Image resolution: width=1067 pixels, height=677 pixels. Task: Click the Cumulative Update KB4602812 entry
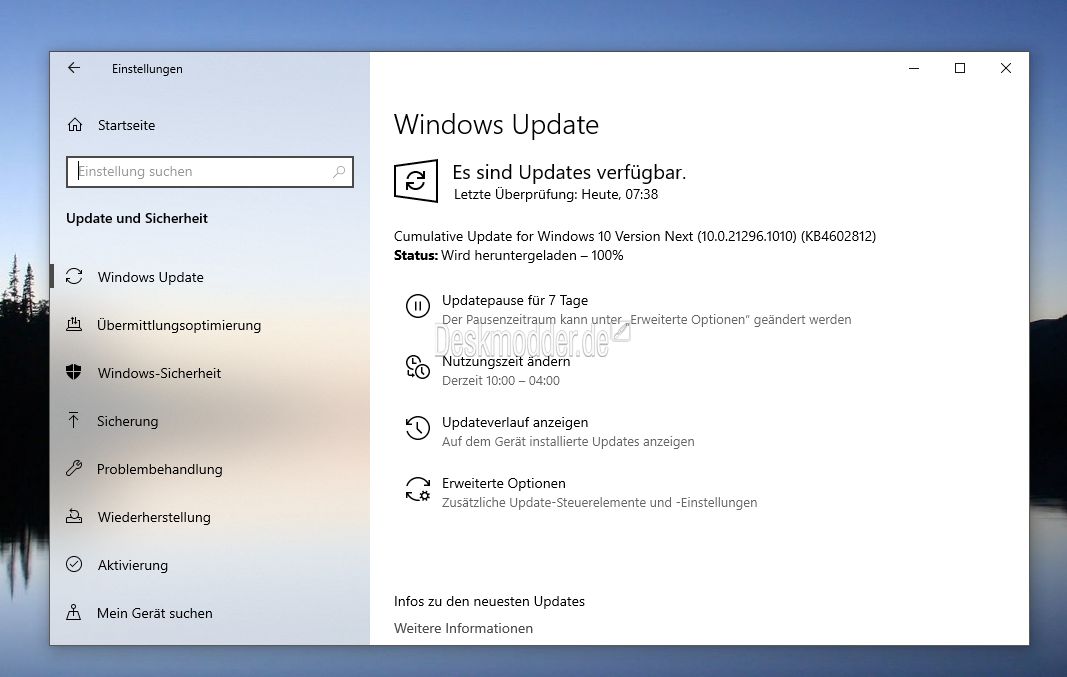635,236
